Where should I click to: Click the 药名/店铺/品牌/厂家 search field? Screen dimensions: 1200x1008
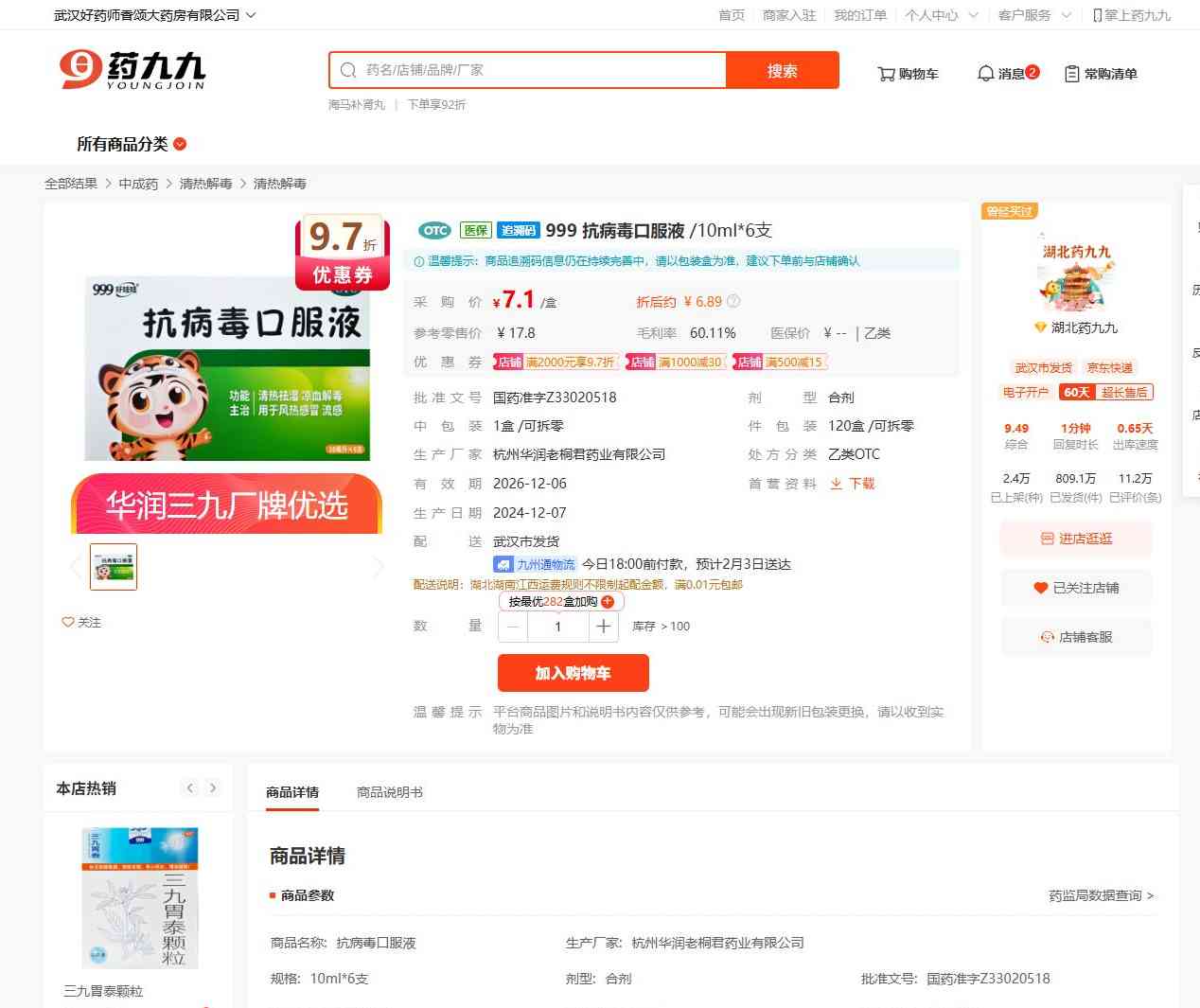coord(539,70)
